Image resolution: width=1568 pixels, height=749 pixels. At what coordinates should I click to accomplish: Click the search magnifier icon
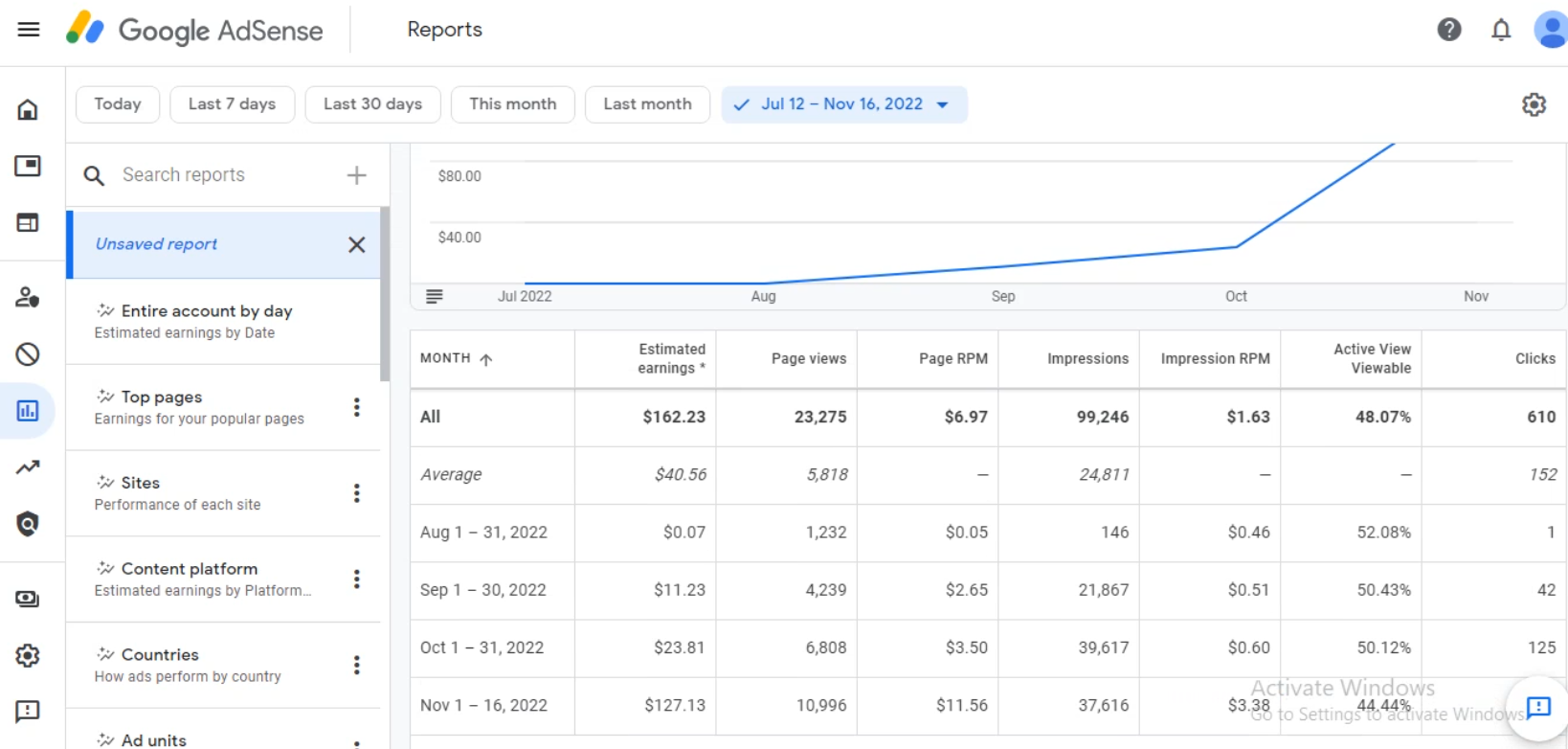(94, 175)
